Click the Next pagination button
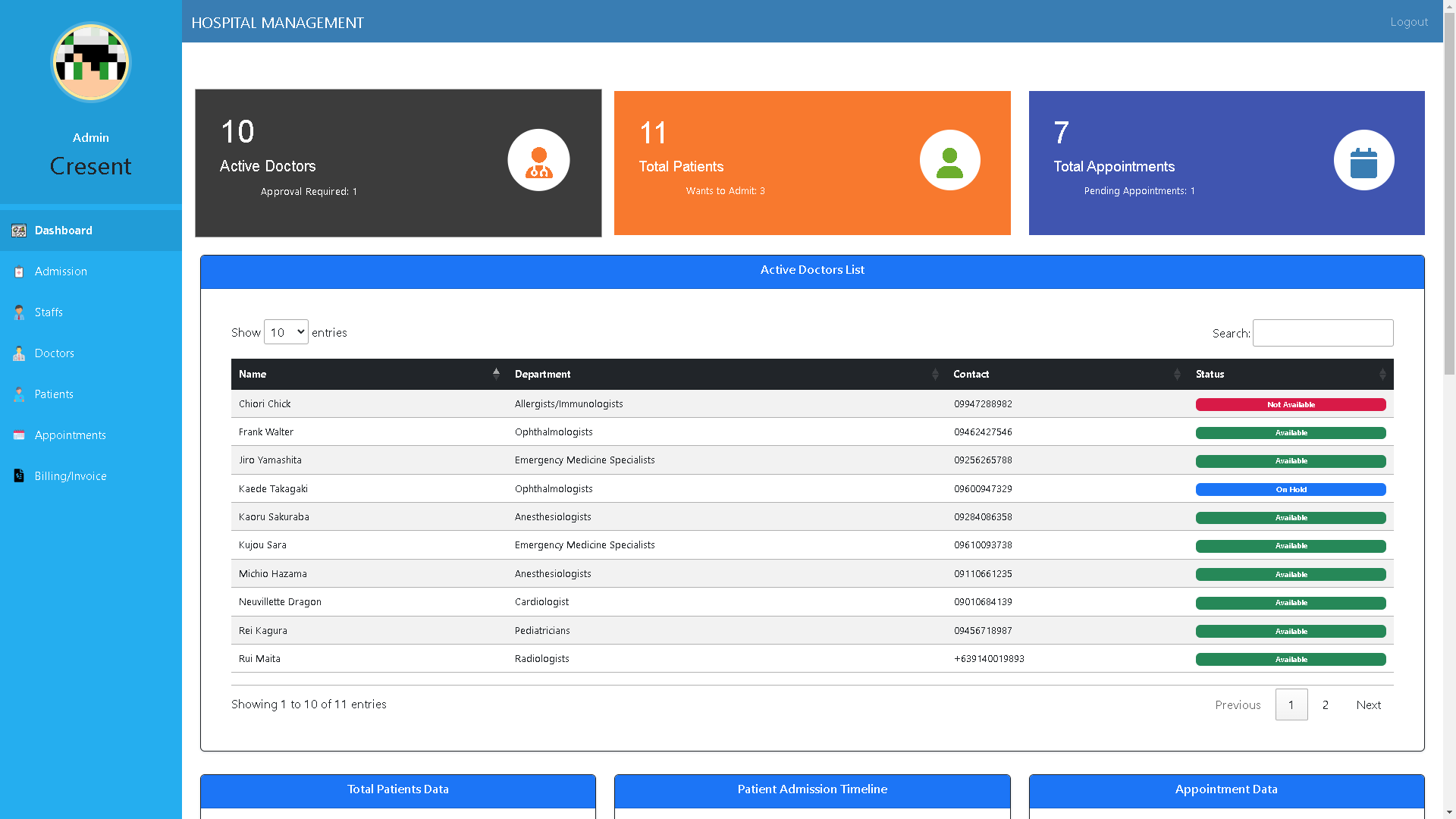The image size is (1456, 819). tap(1368, 704)
